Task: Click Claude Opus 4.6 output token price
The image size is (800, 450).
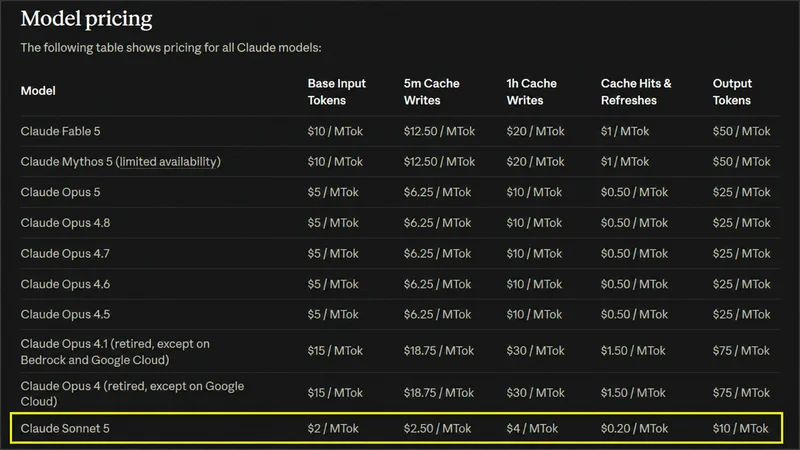Action: 741,284
